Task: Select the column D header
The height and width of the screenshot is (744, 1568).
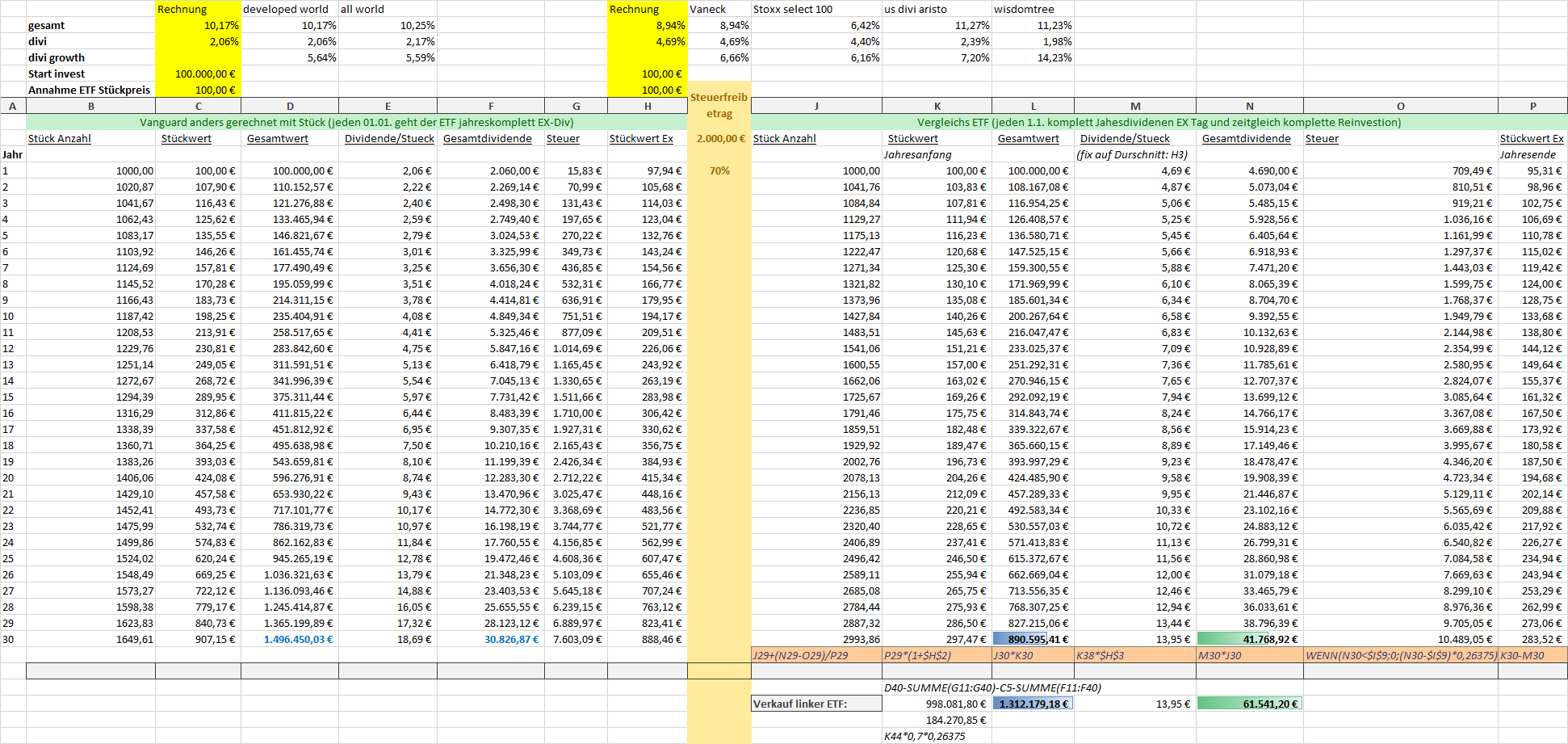Action: click(290, 106)
